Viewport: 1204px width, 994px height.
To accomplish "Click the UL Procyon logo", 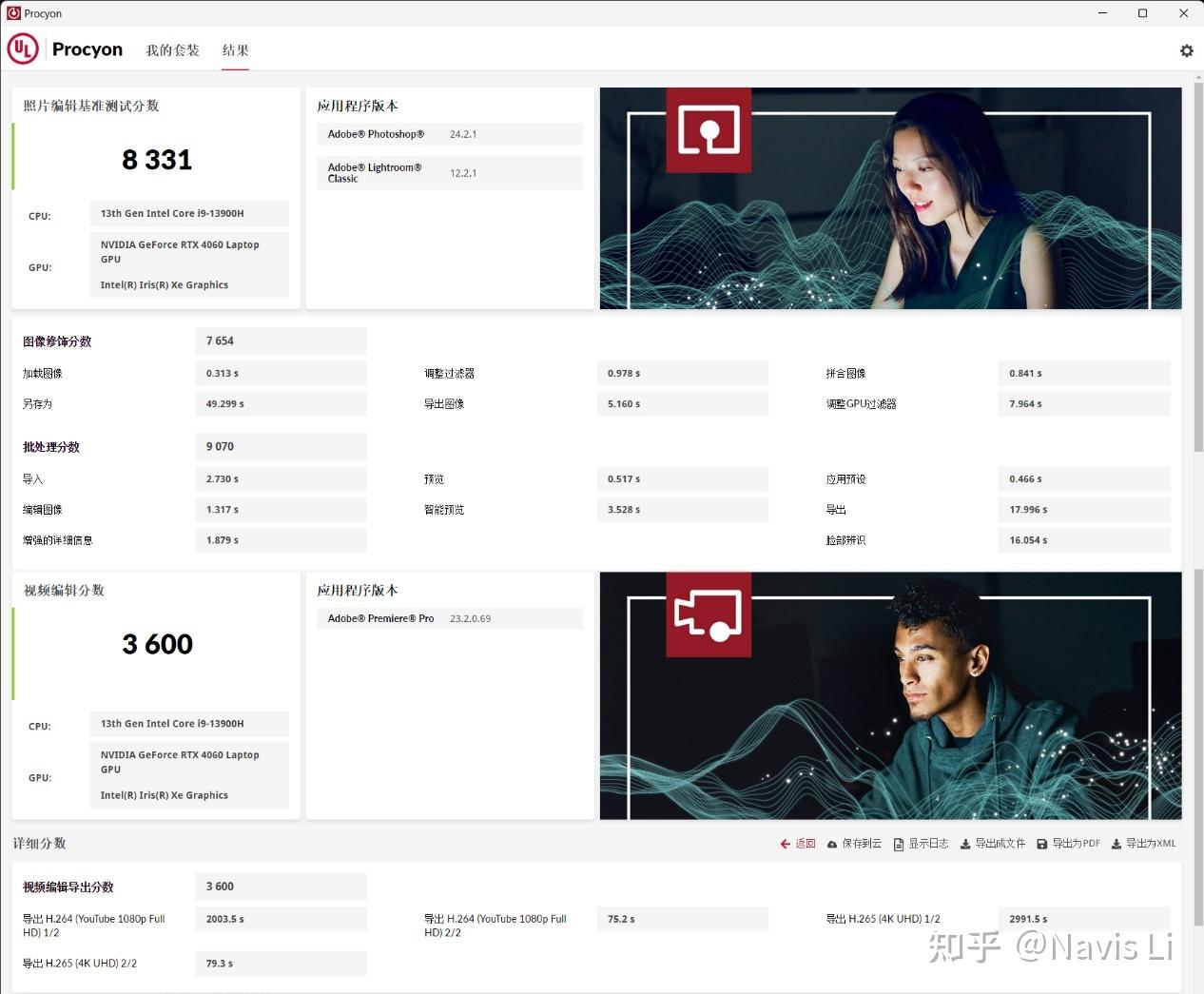I will [65, 49].
